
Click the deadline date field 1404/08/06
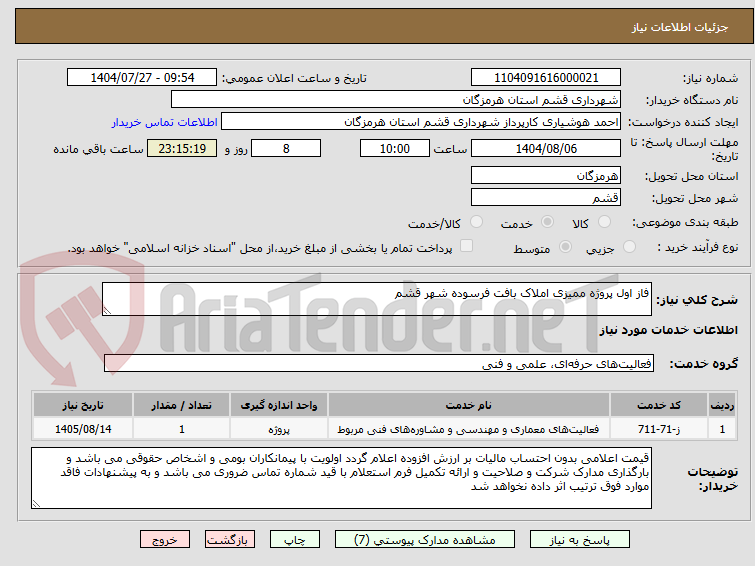(x=546, y=148)
